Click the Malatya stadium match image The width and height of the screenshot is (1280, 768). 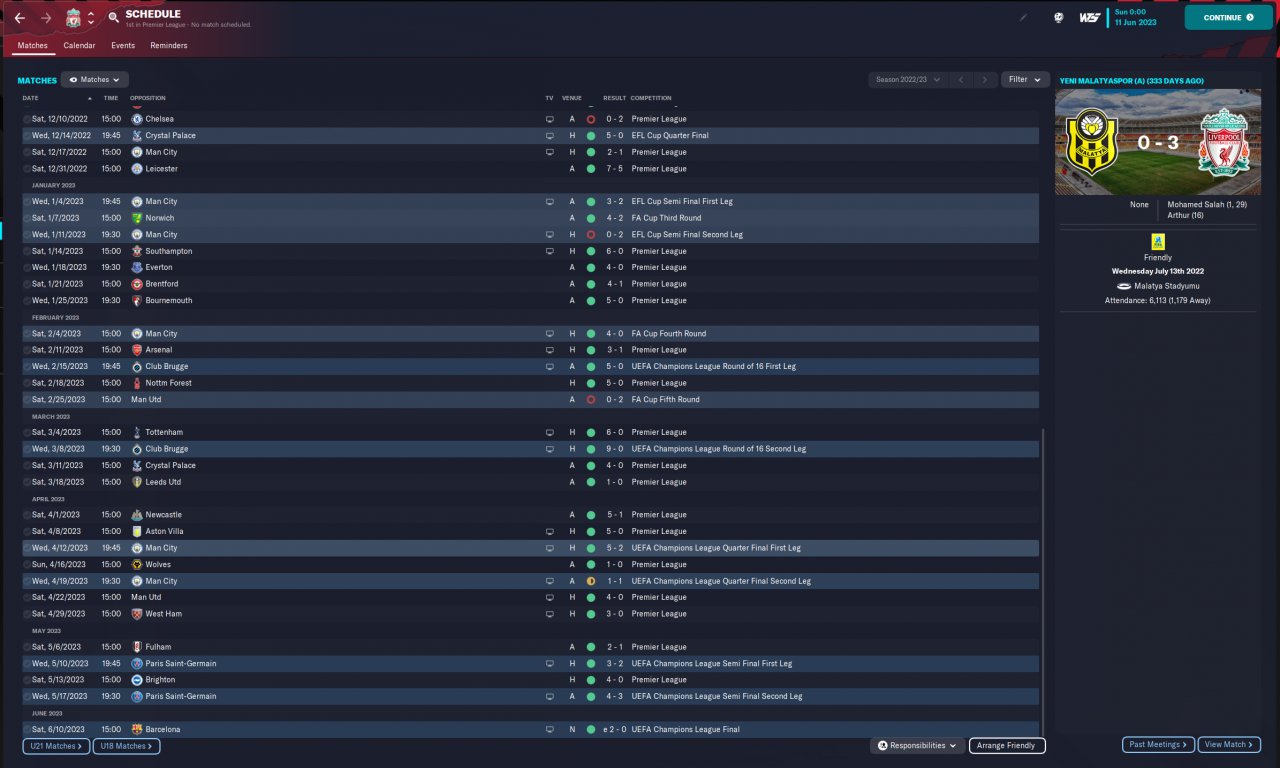(x=1158, y=143)
